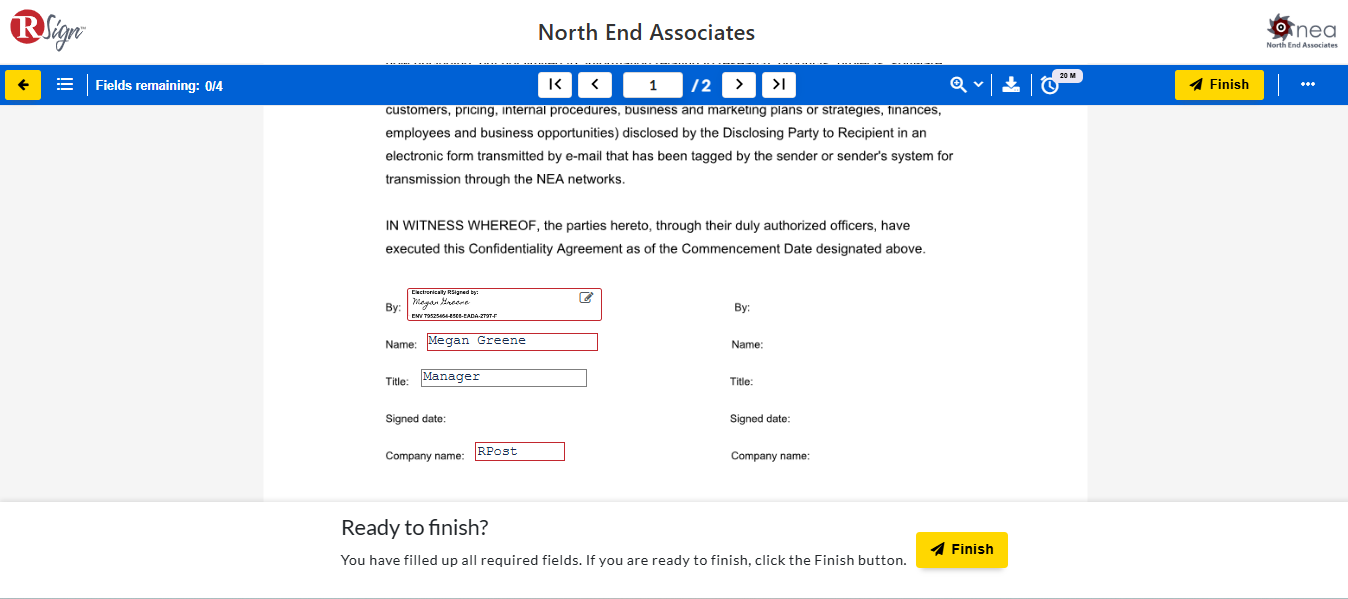Jump to the first page
Image resolution: width=1348 pixels, height=599 pixels.
click(555, 85)
